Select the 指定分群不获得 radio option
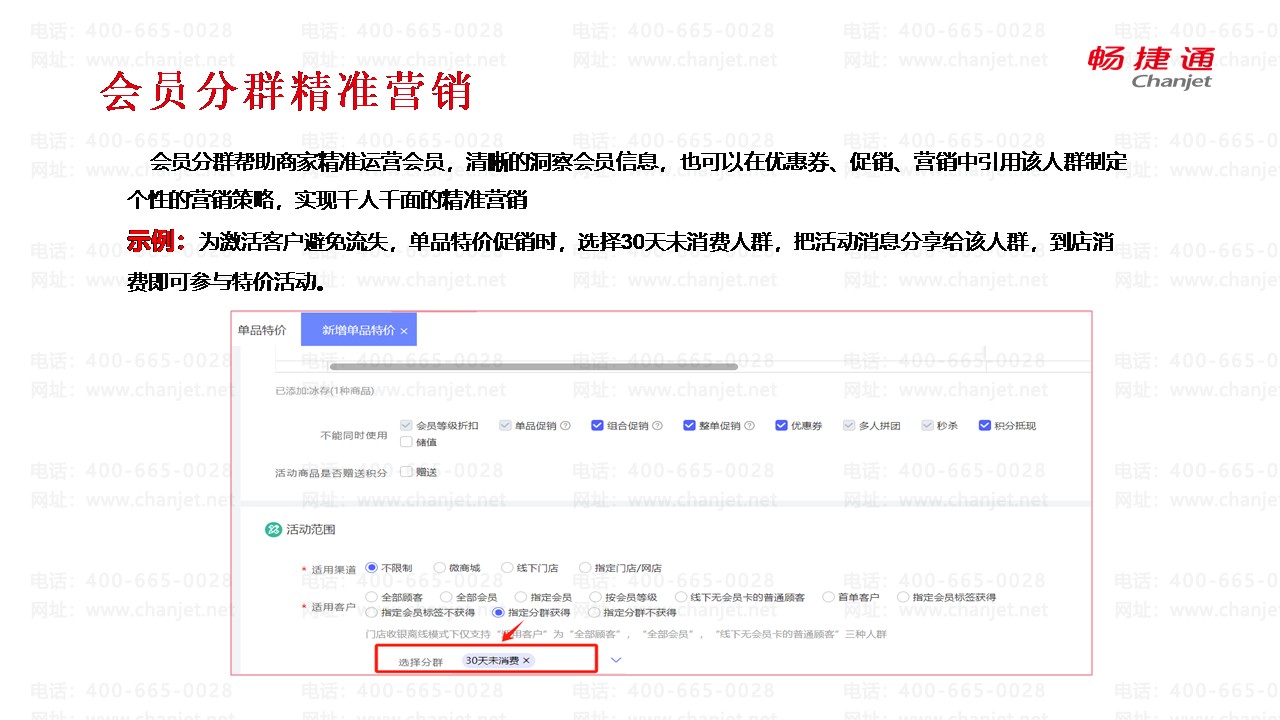This screenshot has height=720, width=1280. [594, 613]
